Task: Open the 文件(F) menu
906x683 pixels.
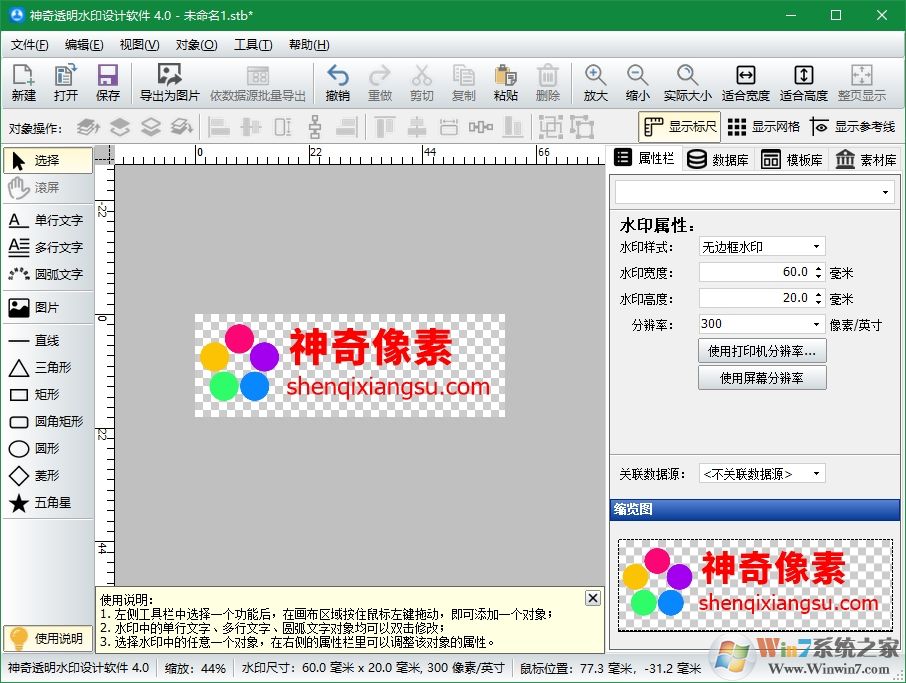Action: point(27,44)
